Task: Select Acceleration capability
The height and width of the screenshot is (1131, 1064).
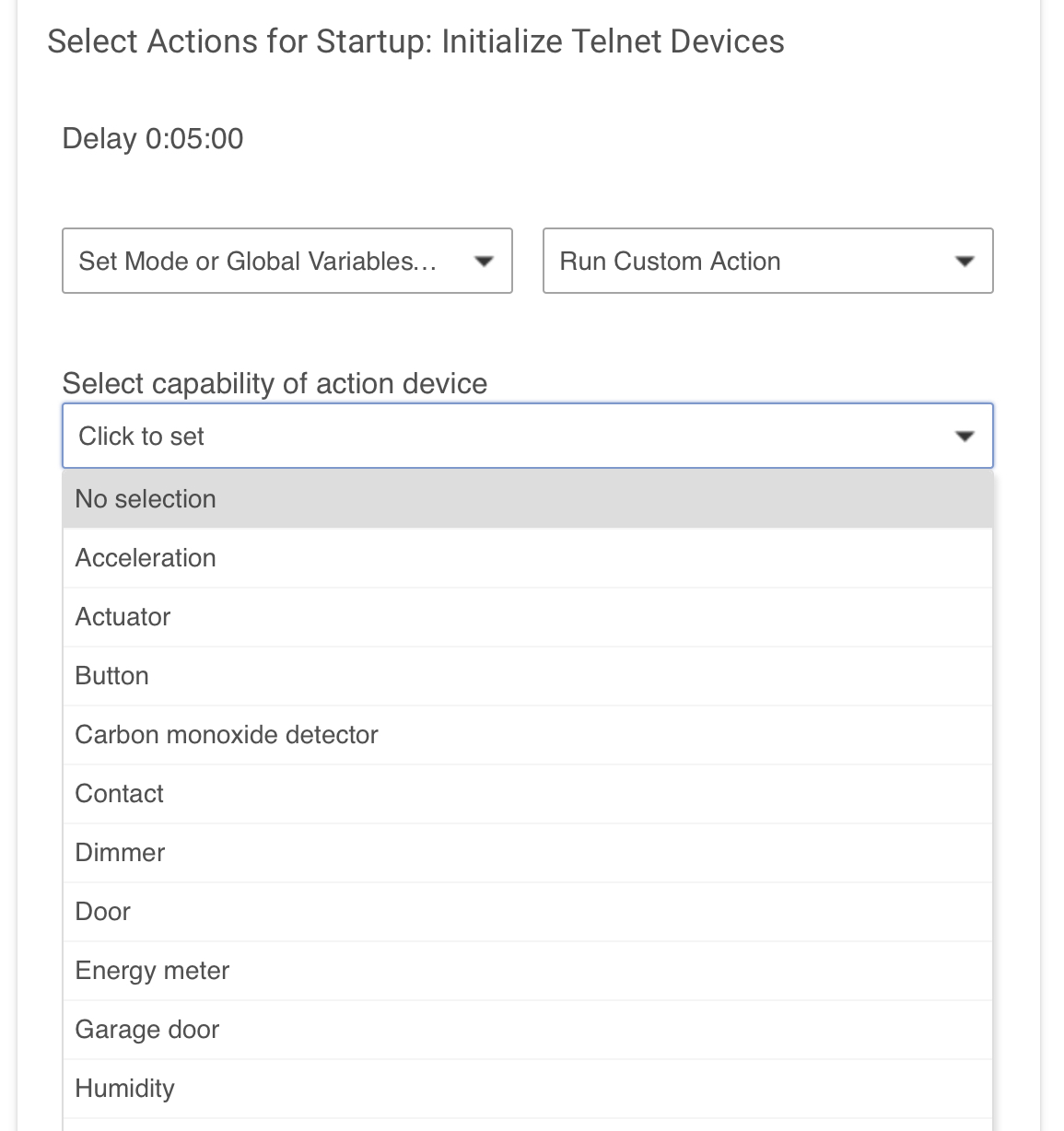Action: (528, 558)
